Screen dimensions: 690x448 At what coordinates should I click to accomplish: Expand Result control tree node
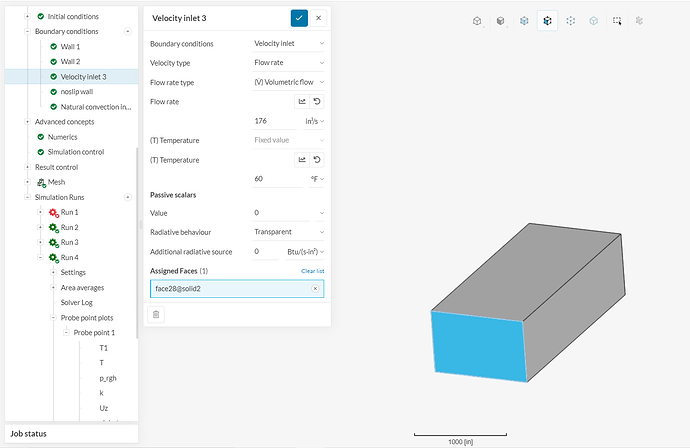(27, 167)
